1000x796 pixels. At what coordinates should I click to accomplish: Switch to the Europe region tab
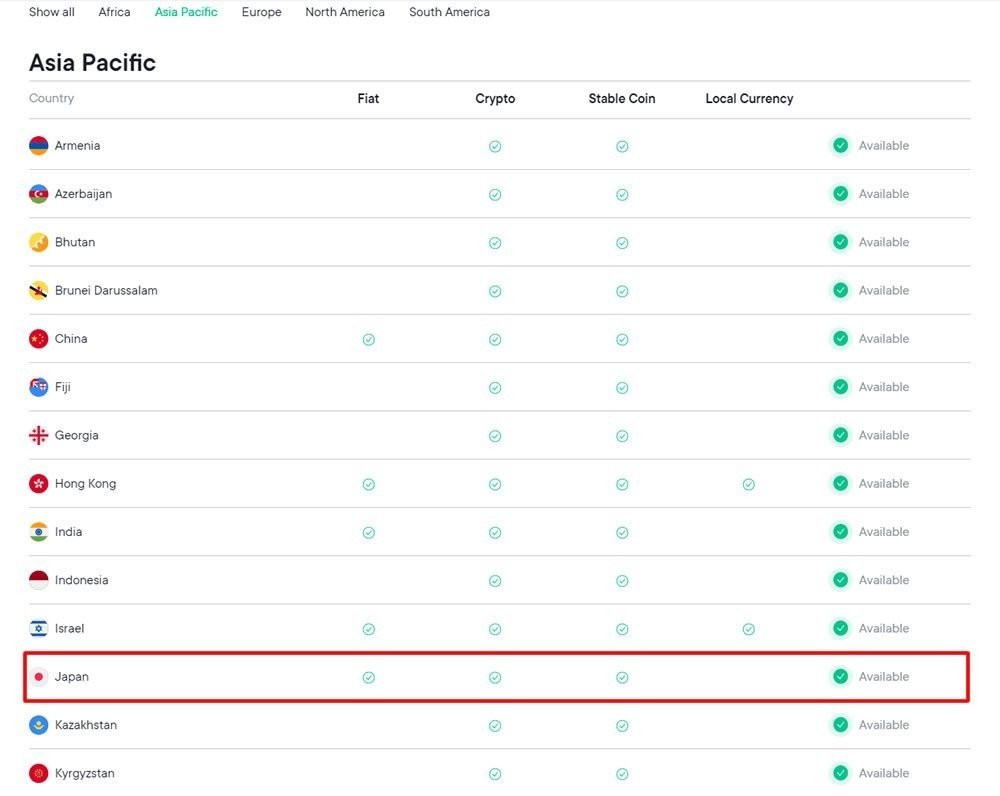(261, 12)
